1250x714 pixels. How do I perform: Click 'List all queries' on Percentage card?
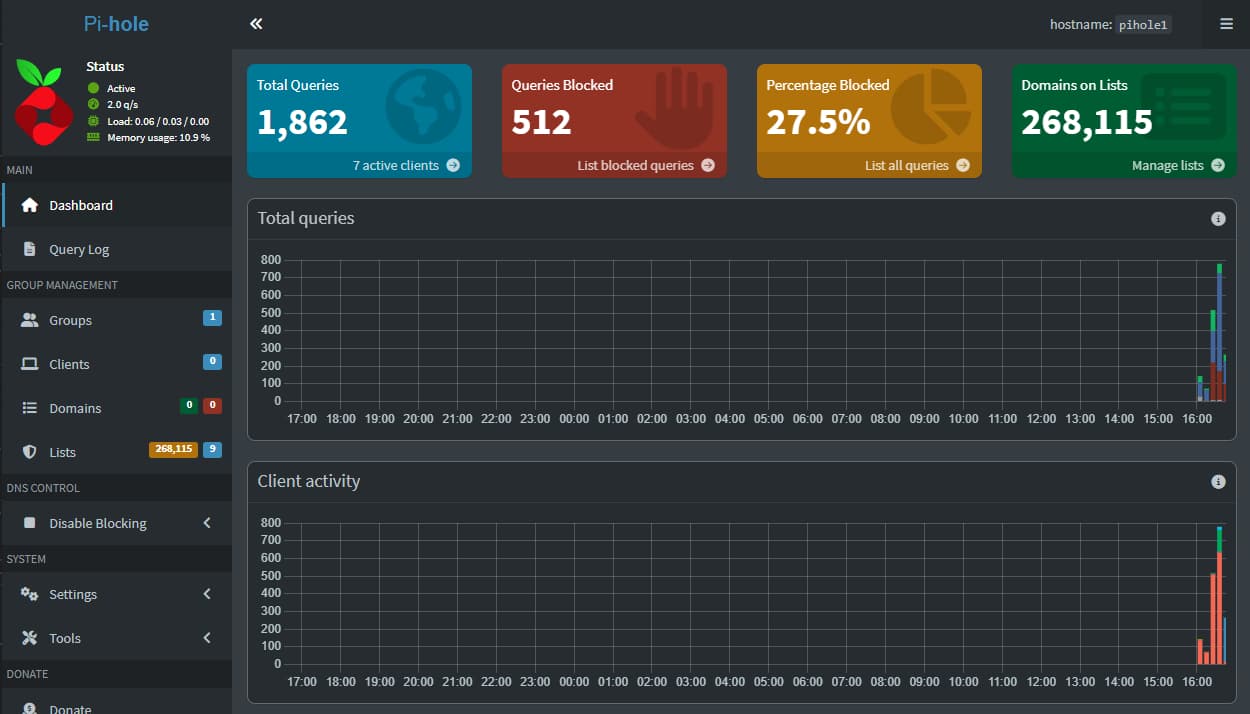point(916,165)
